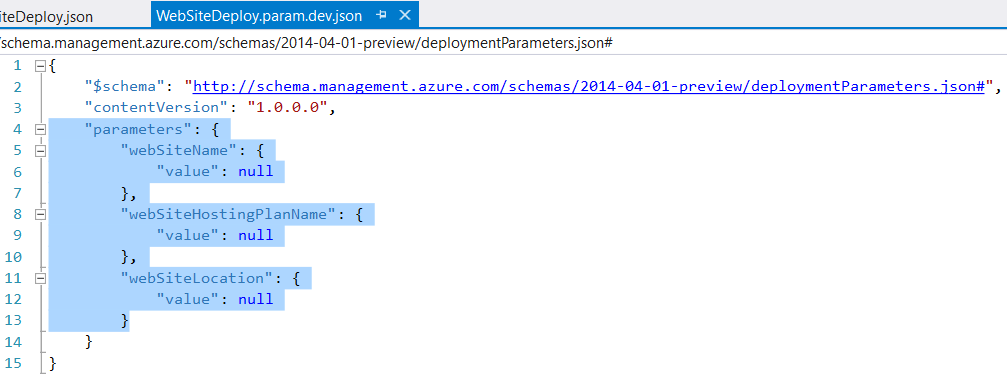Click the "webSiteHostingPlanName" key
Viewport: 1007px width, 384px height.
click(x=227, y=214)
